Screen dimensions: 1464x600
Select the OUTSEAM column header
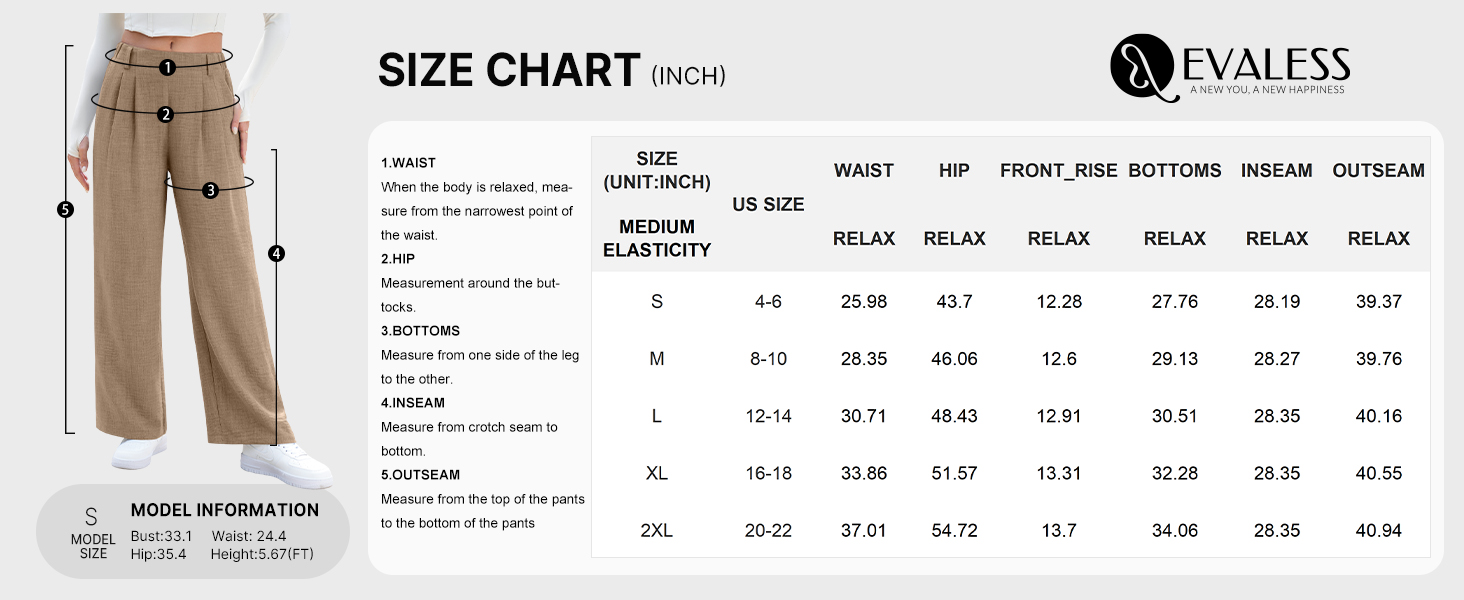pos(1378,171)
